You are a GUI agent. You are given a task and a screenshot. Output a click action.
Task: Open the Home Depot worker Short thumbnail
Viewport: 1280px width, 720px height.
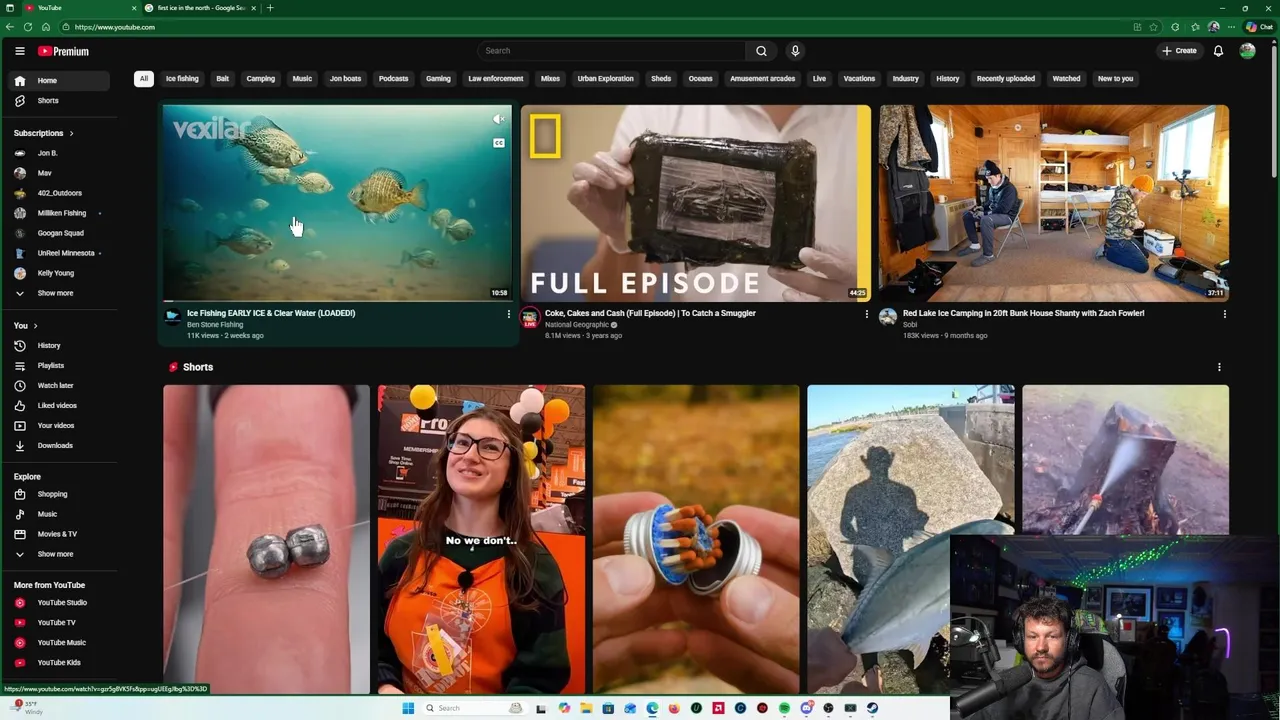pos(481,539)
